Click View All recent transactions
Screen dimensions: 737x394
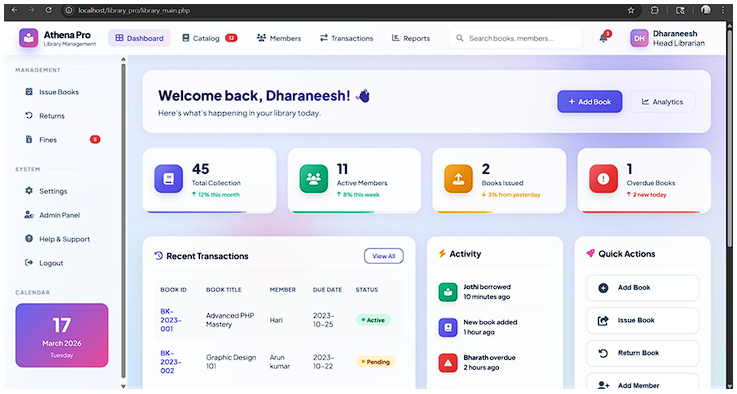[x=384, y=256]
